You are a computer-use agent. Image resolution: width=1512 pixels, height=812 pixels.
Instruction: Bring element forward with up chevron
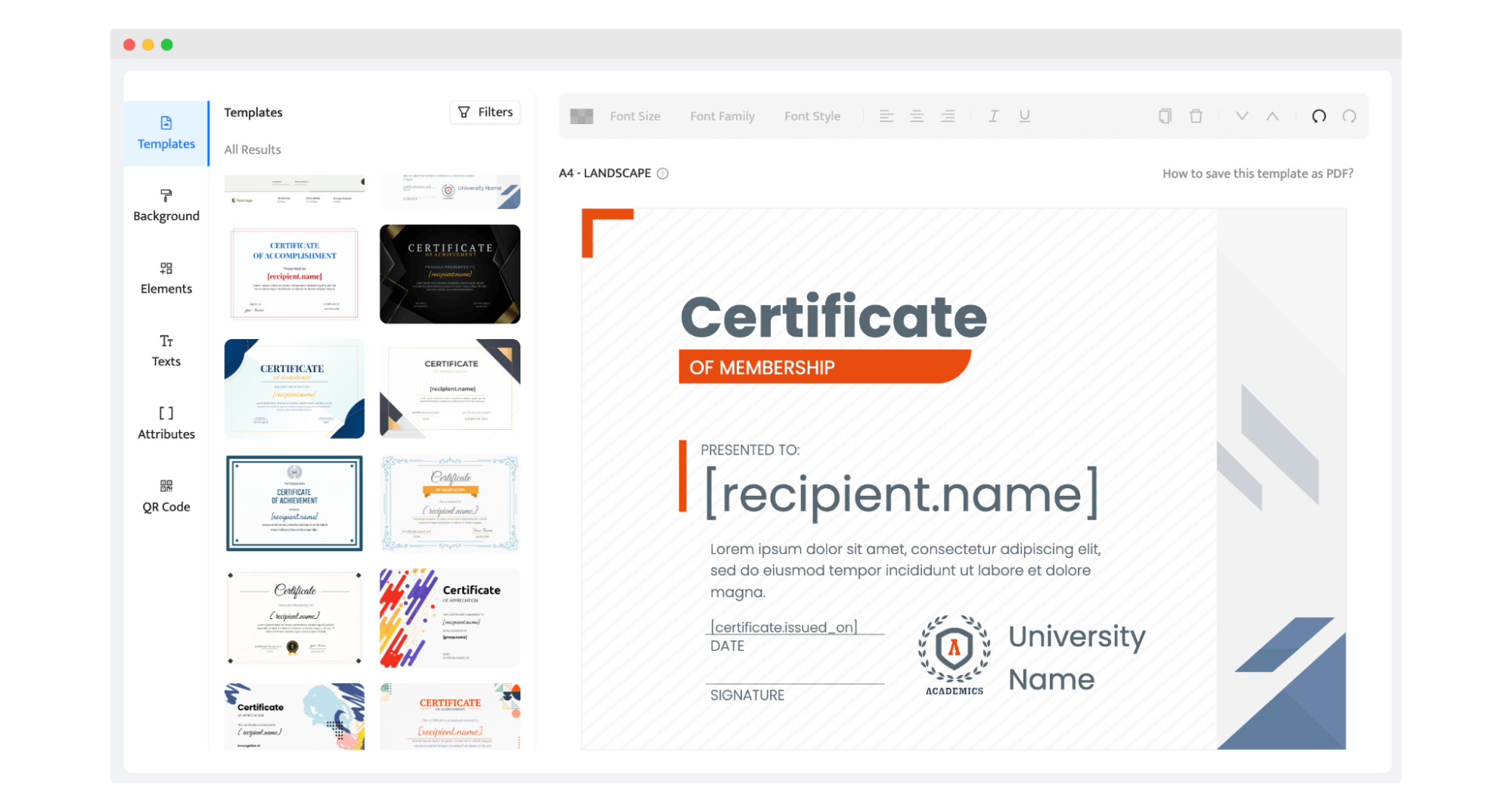click(1272, 116)
